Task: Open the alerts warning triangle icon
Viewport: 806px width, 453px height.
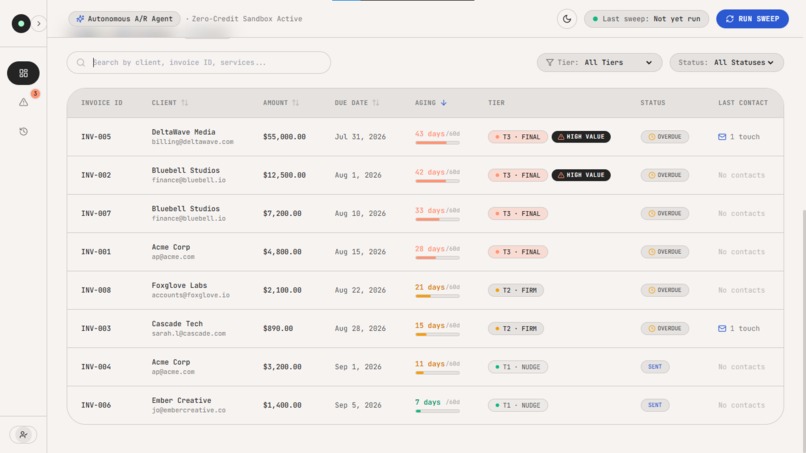Action: [23, 102]
